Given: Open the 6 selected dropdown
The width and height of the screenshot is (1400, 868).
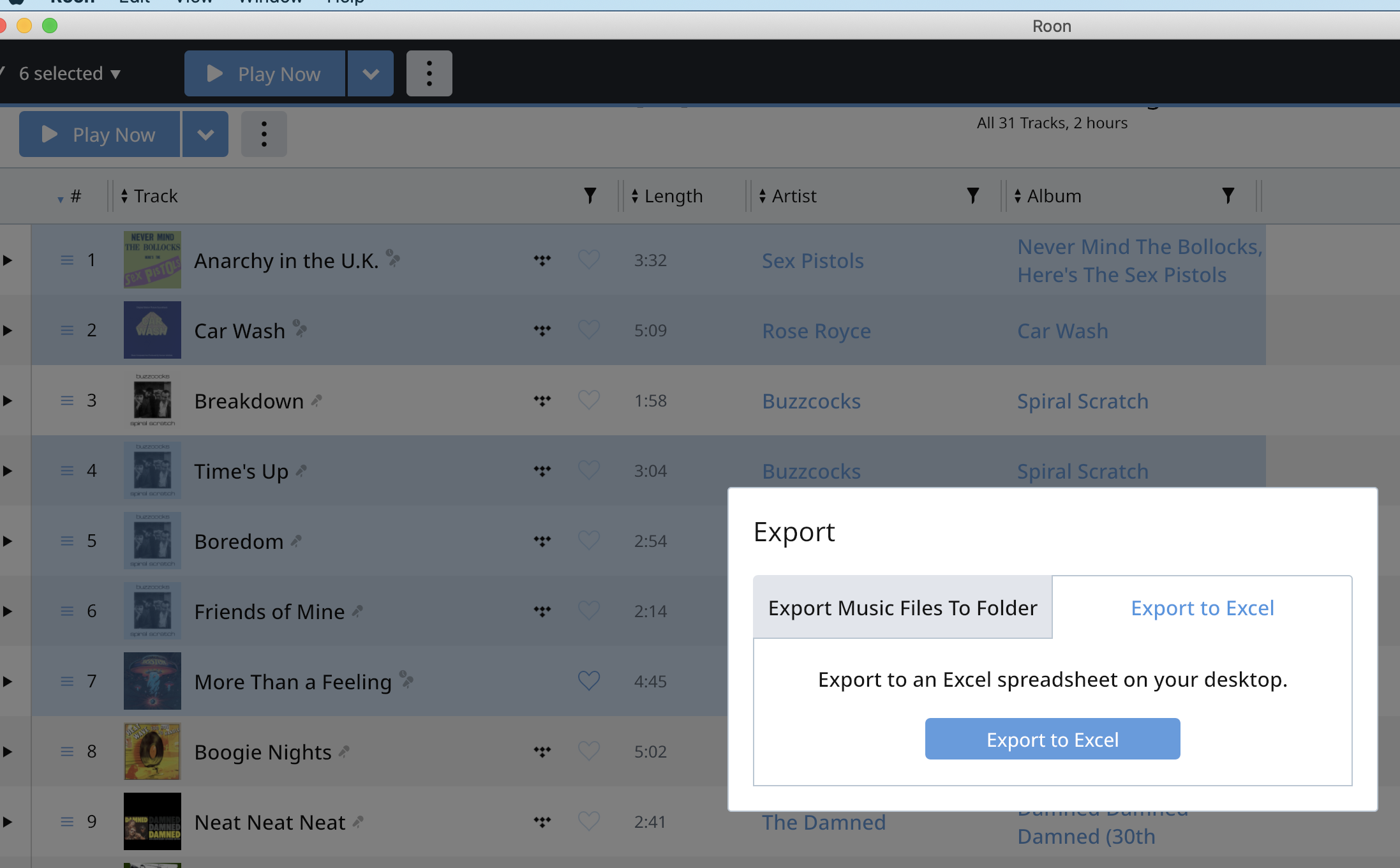Looking at the screenshot, I should (70, 74).
